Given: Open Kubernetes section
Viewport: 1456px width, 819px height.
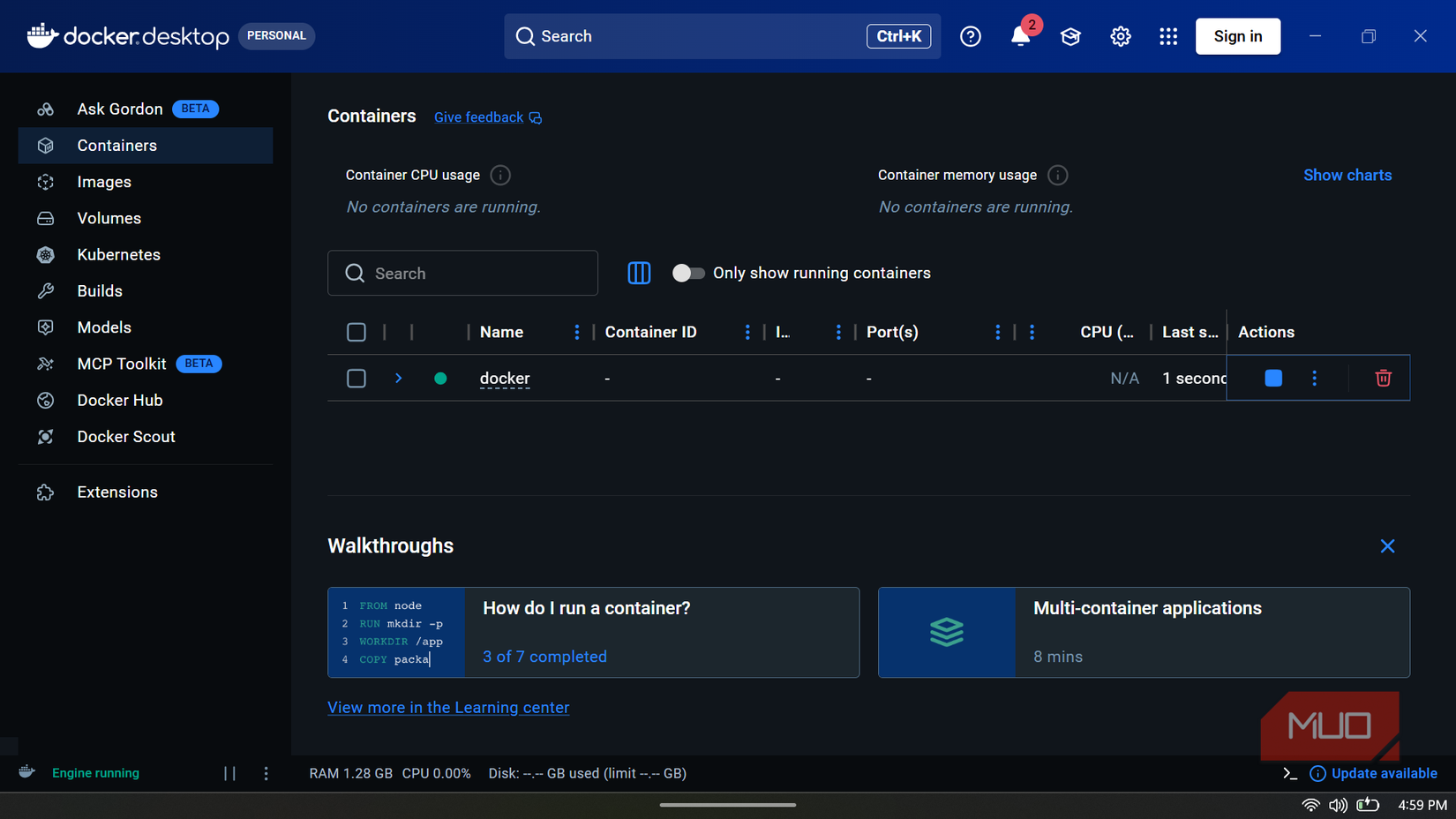Looking at the screenshot, I should (x=146, y=254).
